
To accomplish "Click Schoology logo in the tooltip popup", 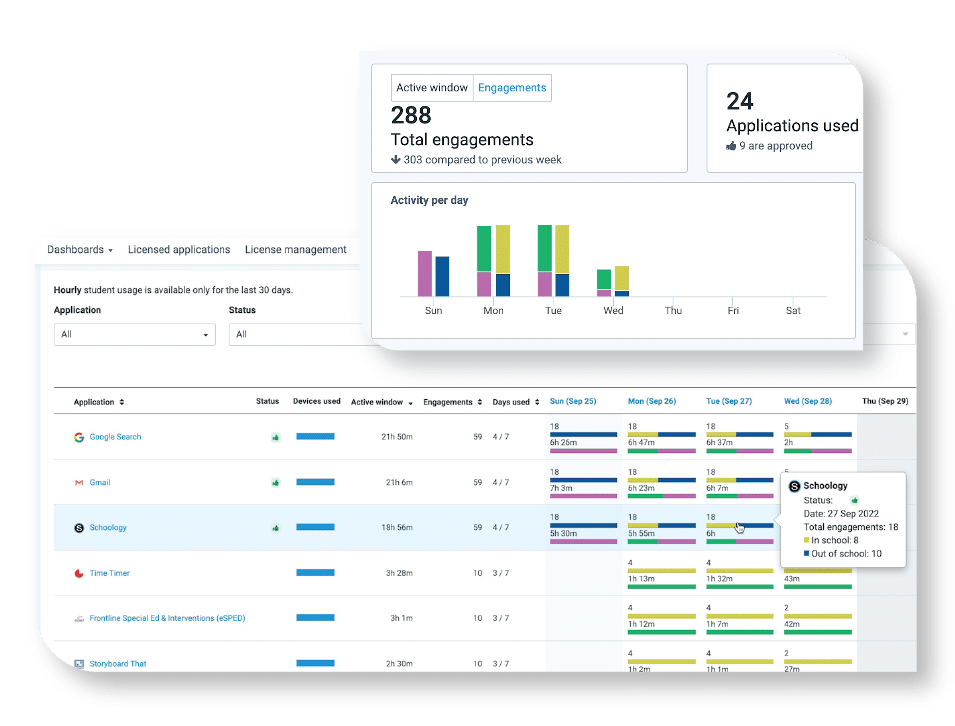I will point(794,486).
